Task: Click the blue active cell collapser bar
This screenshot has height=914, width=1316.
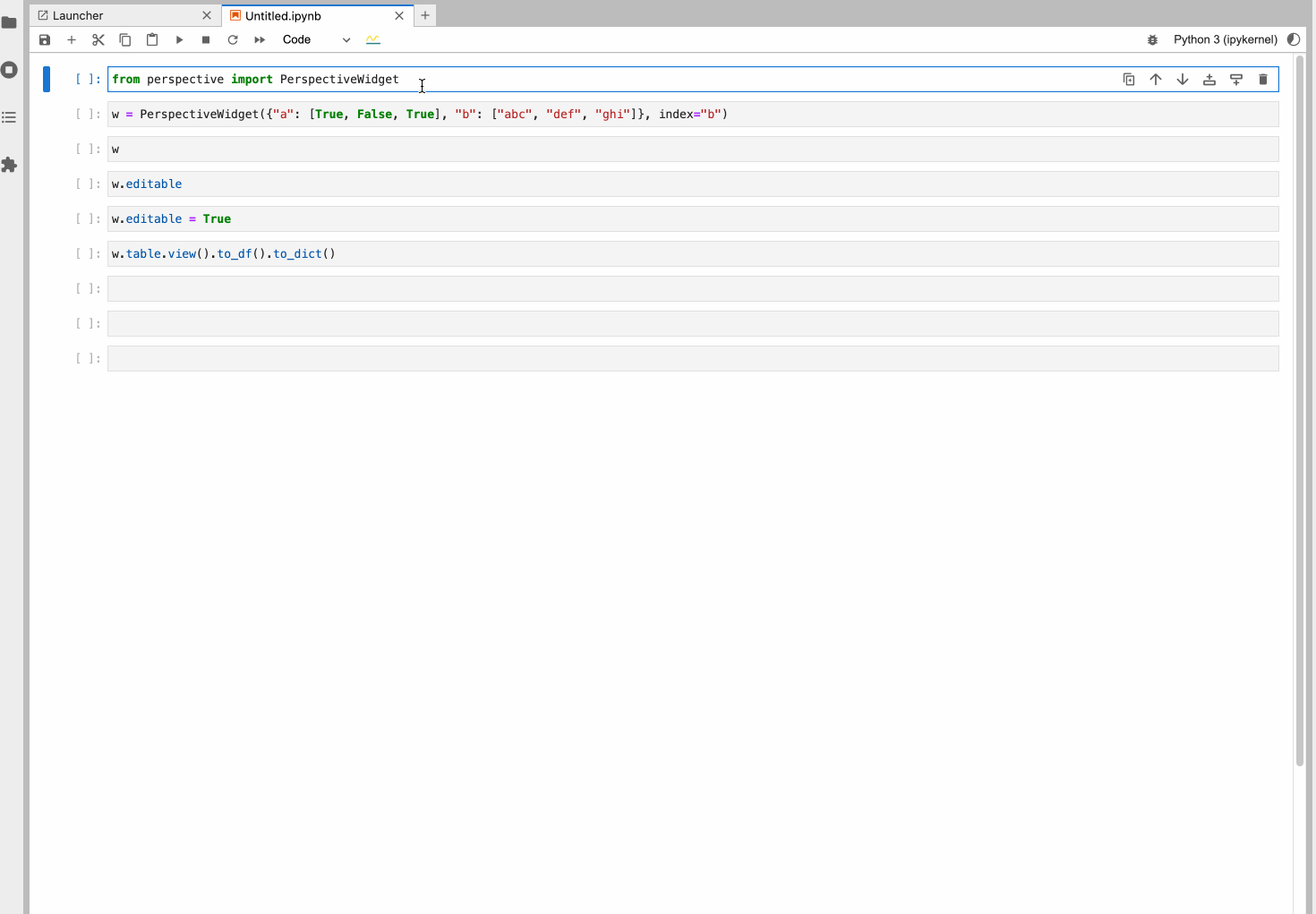Action: click(x=47, y=80)
